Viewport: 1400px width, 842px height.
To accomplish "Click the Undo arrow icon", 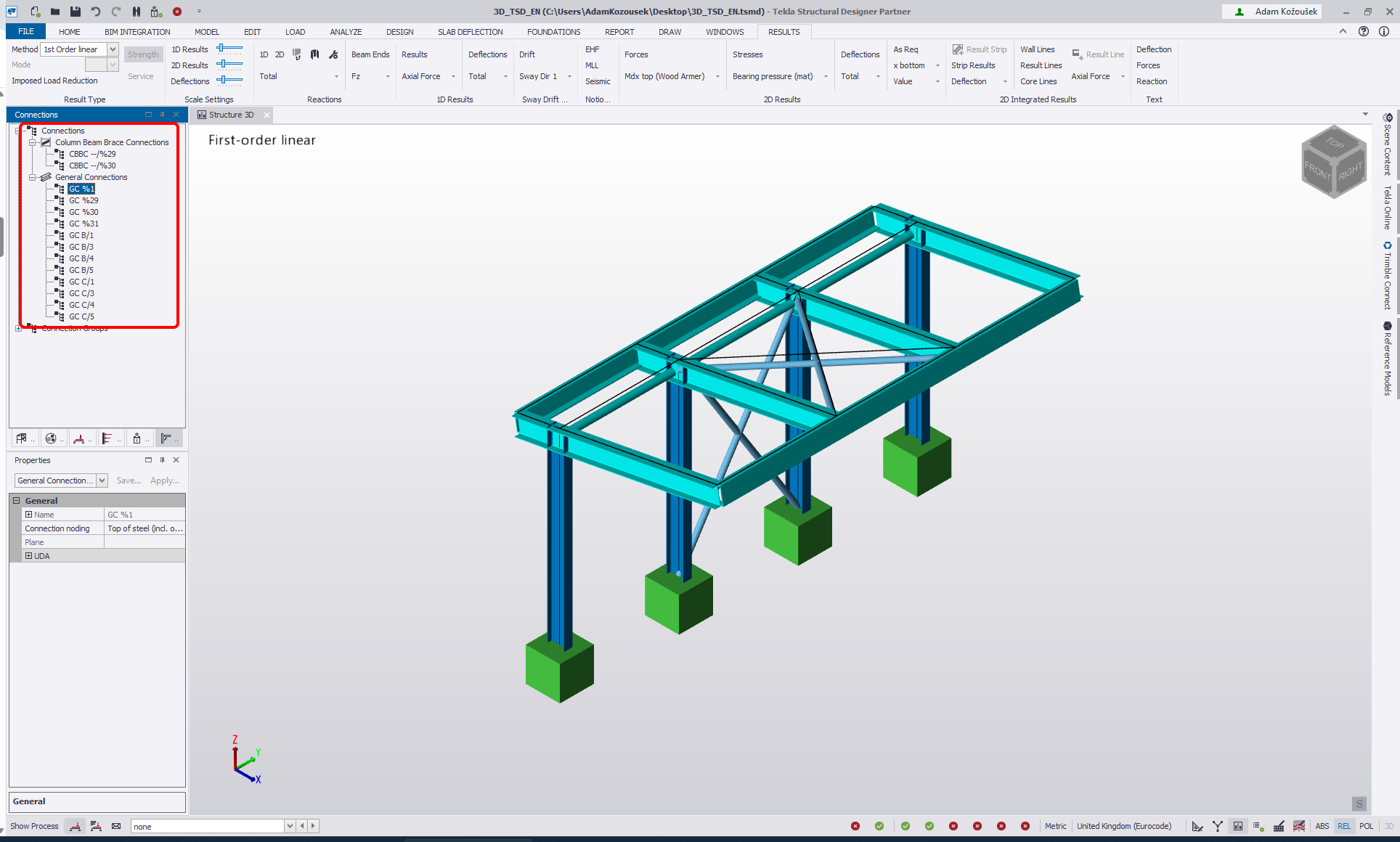I will pos(96,12).
